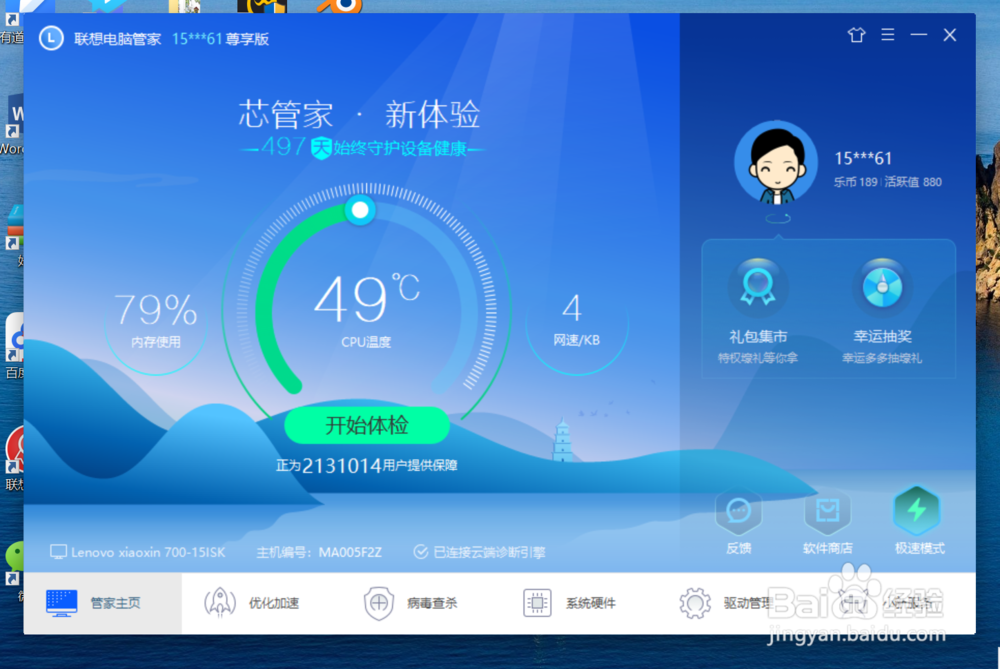Open 礼包集市 gift market

(758, 311)
